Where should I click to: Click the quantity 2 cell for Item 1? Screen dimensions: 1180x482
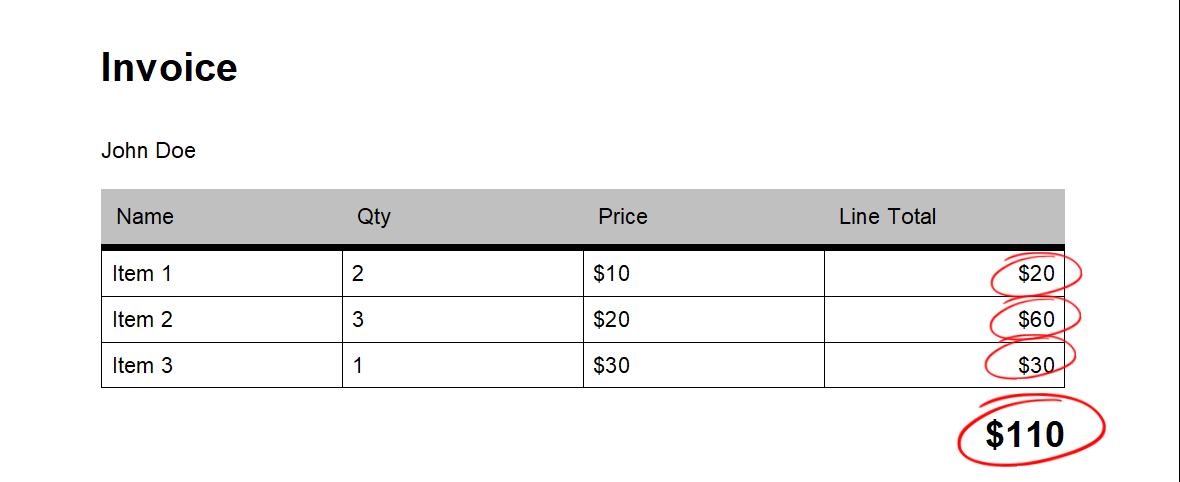(x=463, y=273)
